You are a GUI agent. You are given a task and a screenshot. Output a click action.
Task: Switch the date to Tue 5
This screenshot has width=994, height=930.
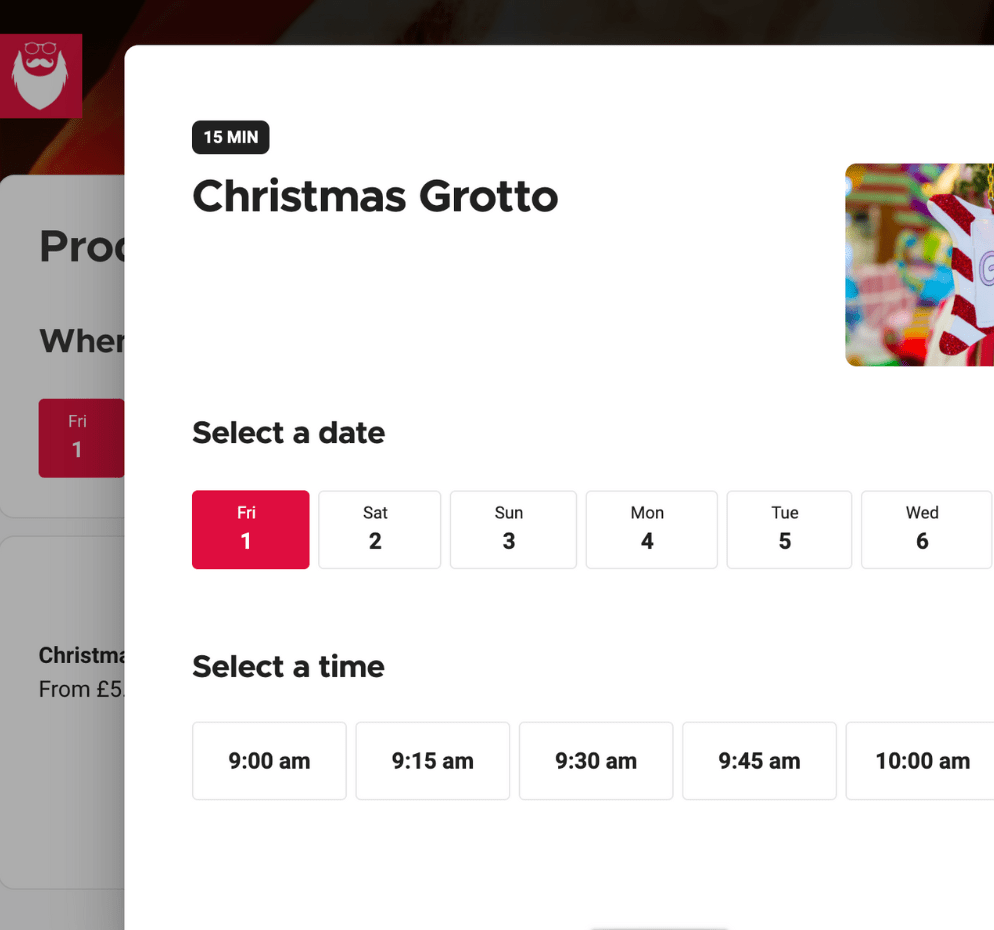[789, 529]
